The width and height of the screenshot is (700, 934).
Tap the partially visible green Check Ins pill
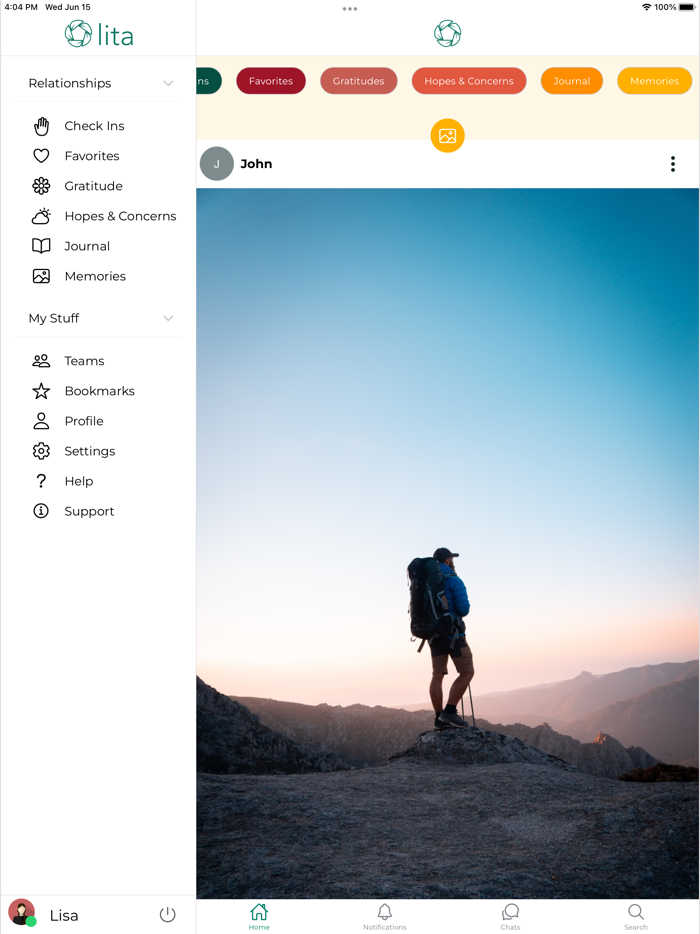(209, 81)
